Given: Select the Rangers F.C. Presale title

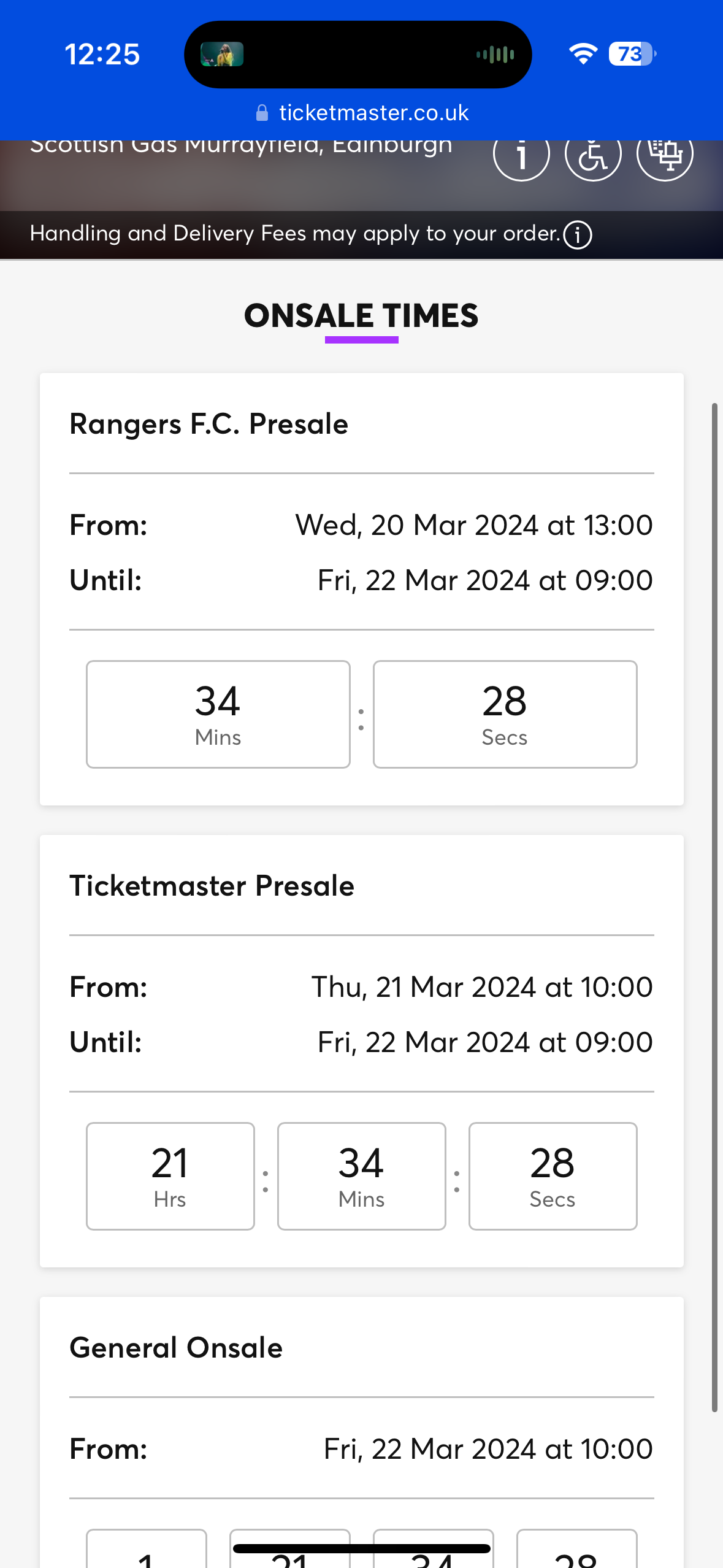Looking at the screenshot, I should (x=209, y=424).
